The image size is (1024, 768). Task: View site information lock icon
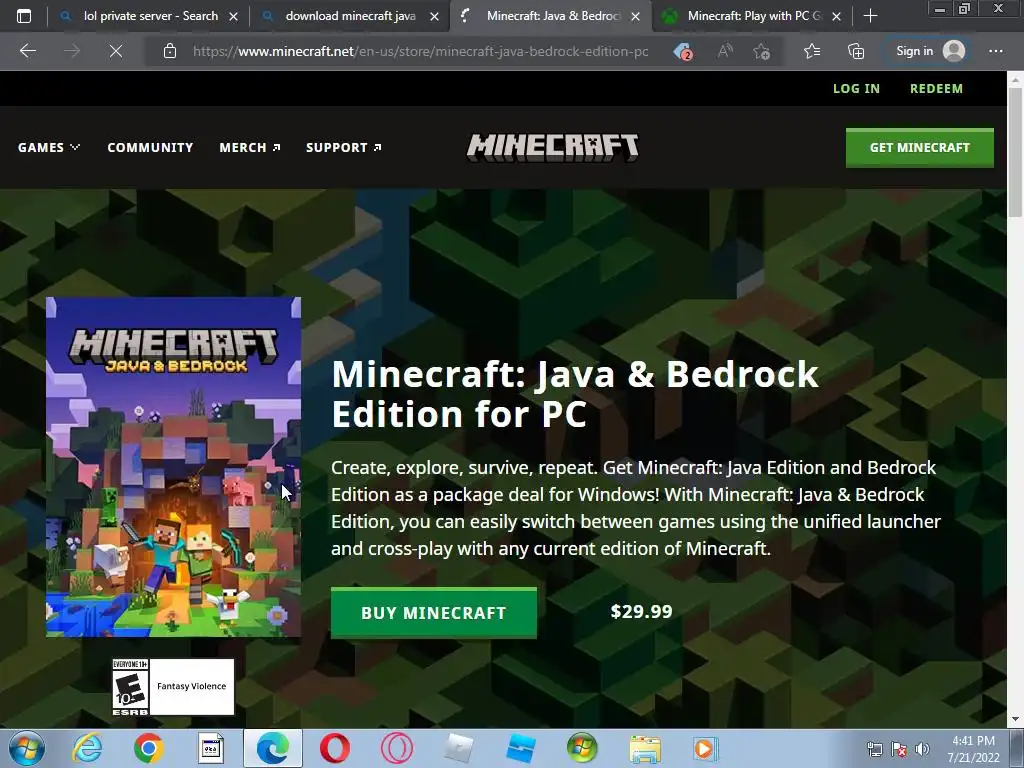170,51
